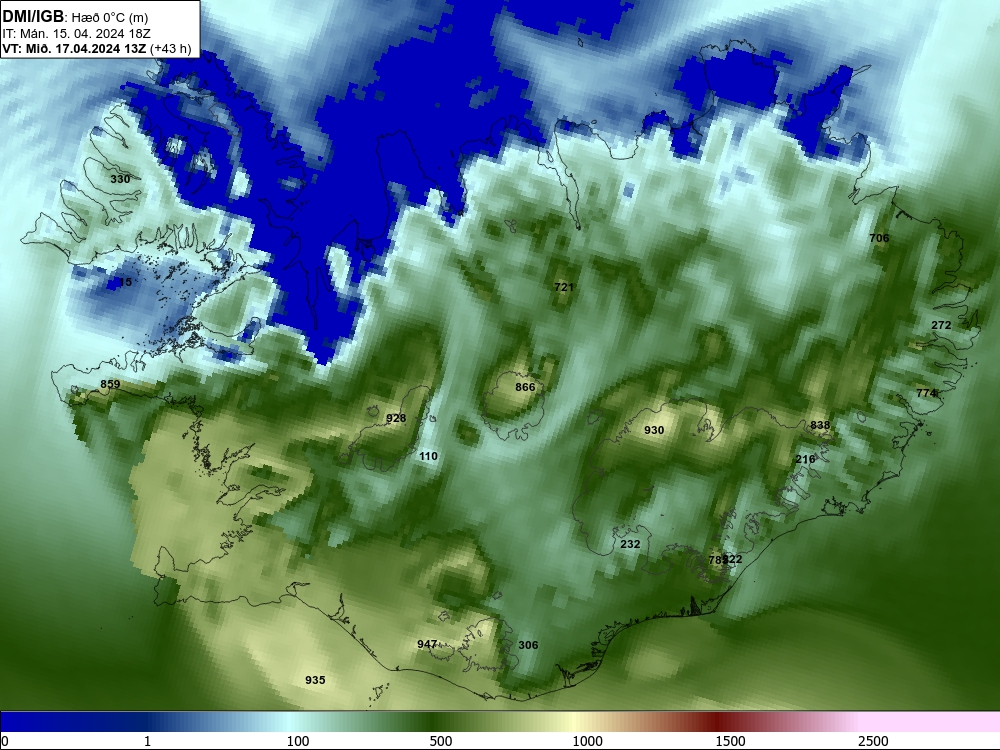
Task: Click the map value 330 in the Westfjords
Action: pyautogui.click(x=120, y=179)
